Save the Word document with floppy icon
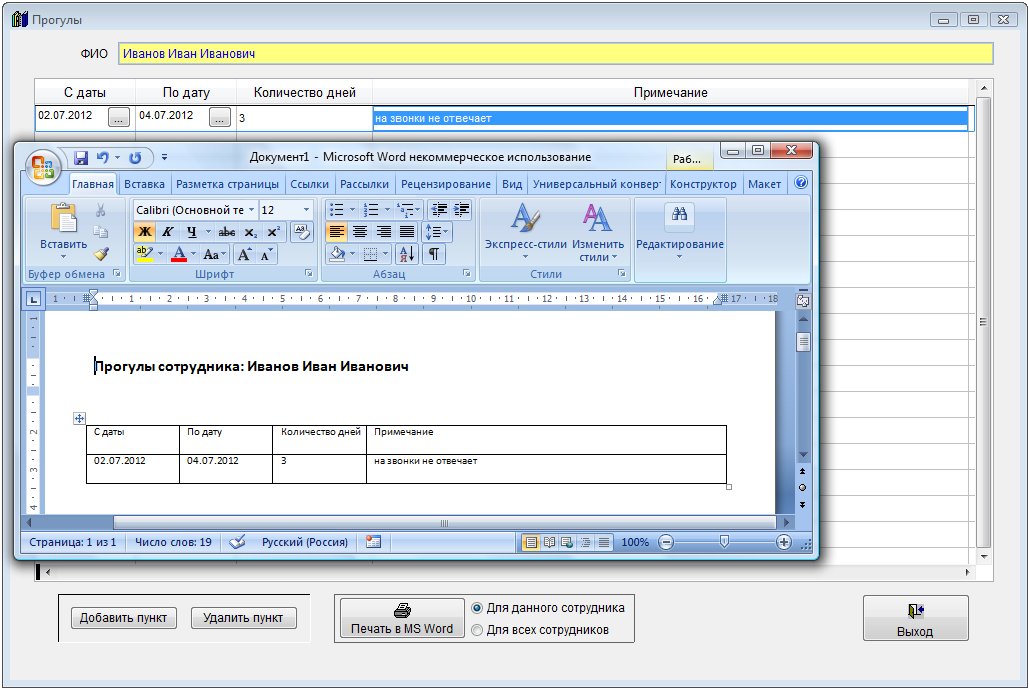The image size is (1029, 688). [x=81, y=158]
